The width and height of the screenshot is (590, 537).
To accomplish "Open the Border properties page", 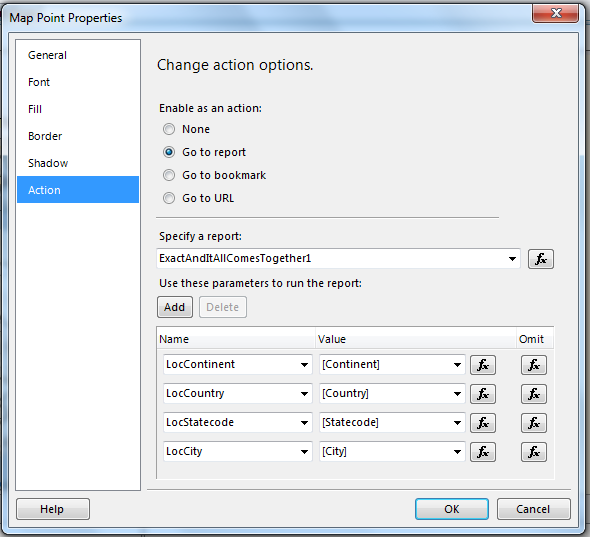I will 78,136.
